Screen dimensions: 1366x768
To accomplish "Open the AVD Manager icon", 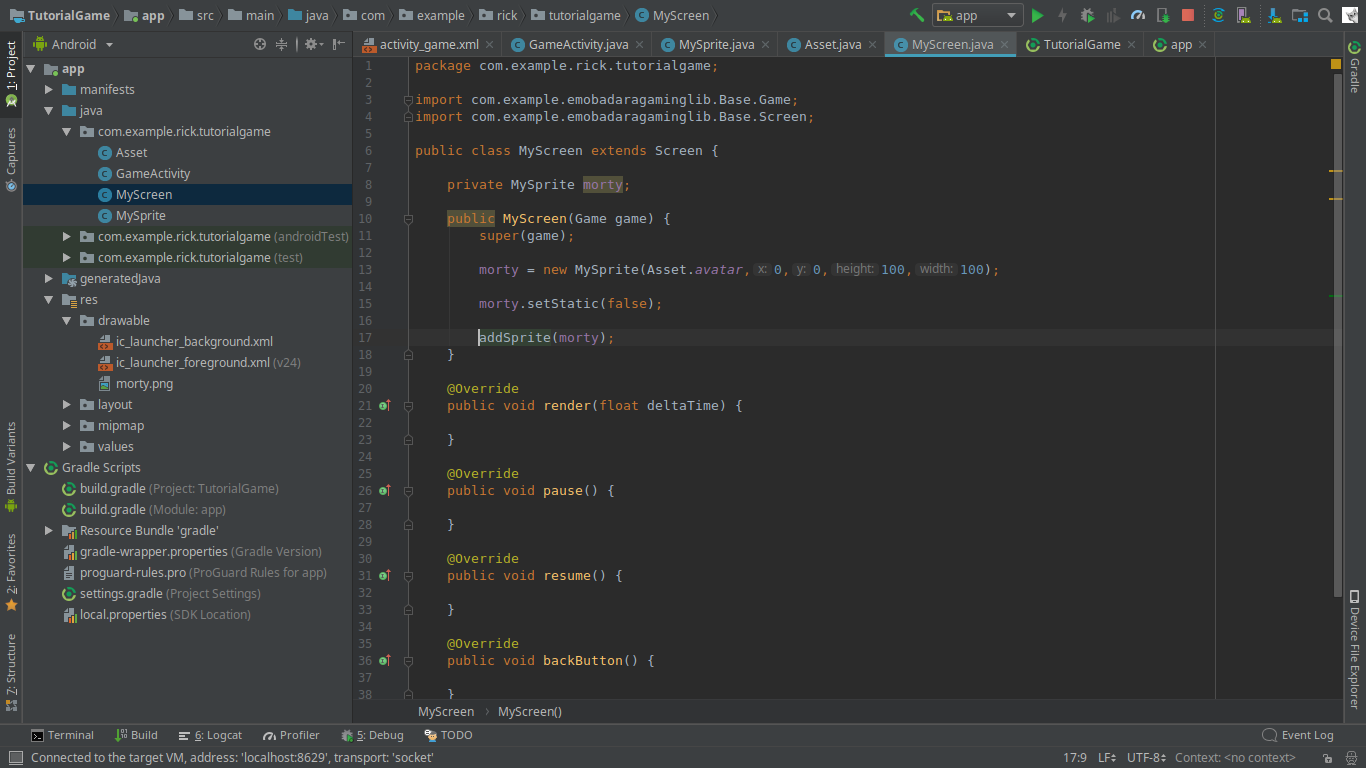I will (1242, 15).
